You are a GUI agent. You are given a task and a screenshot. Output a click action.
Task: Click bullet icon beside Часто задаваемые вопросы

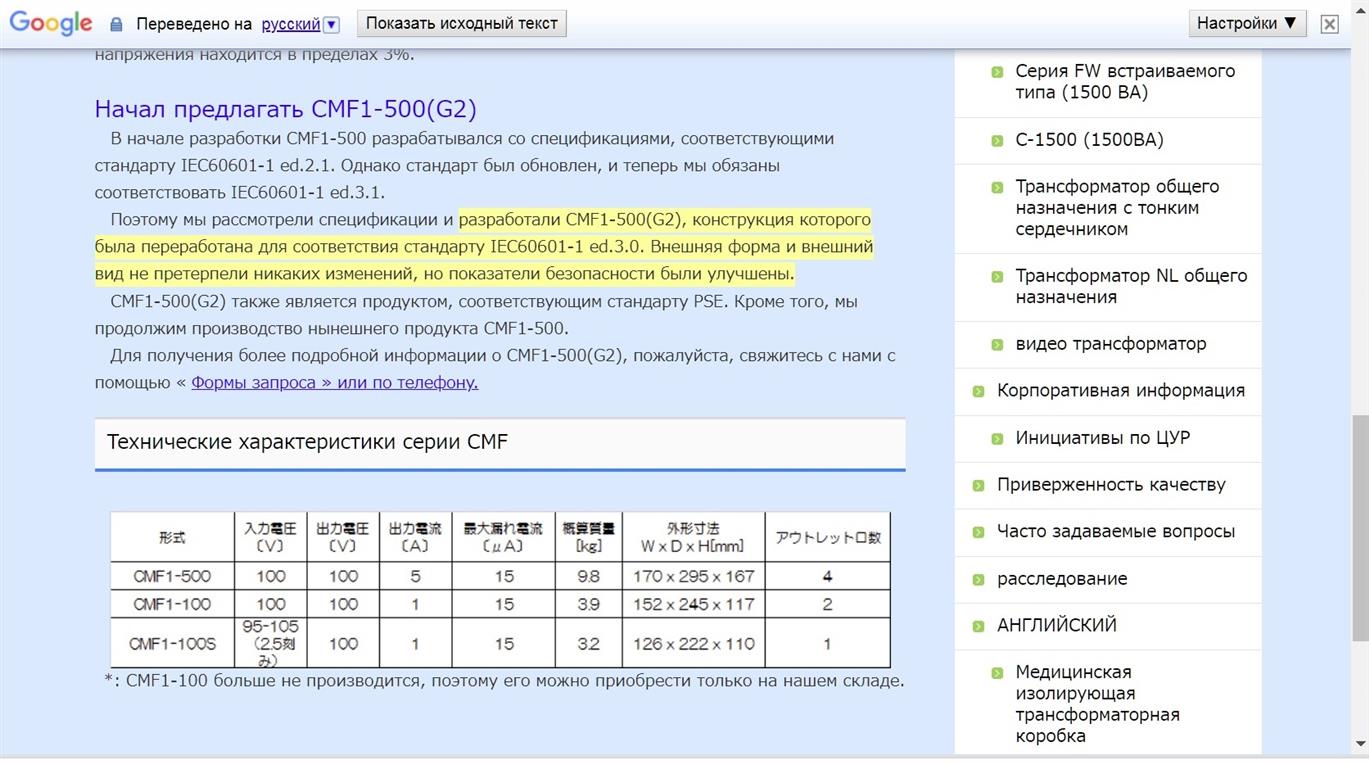click(x=979, y=533)
